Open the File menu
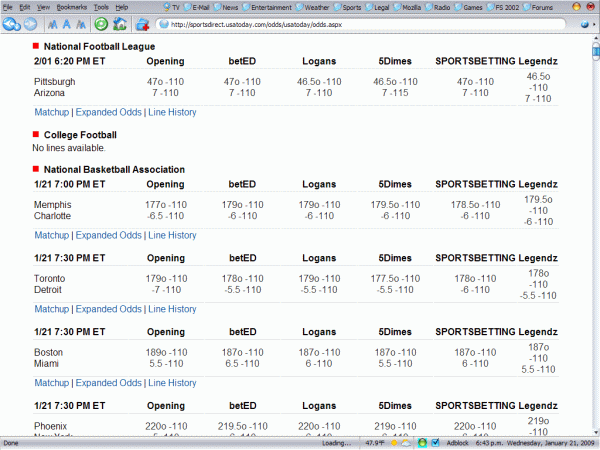 [7, 7]
